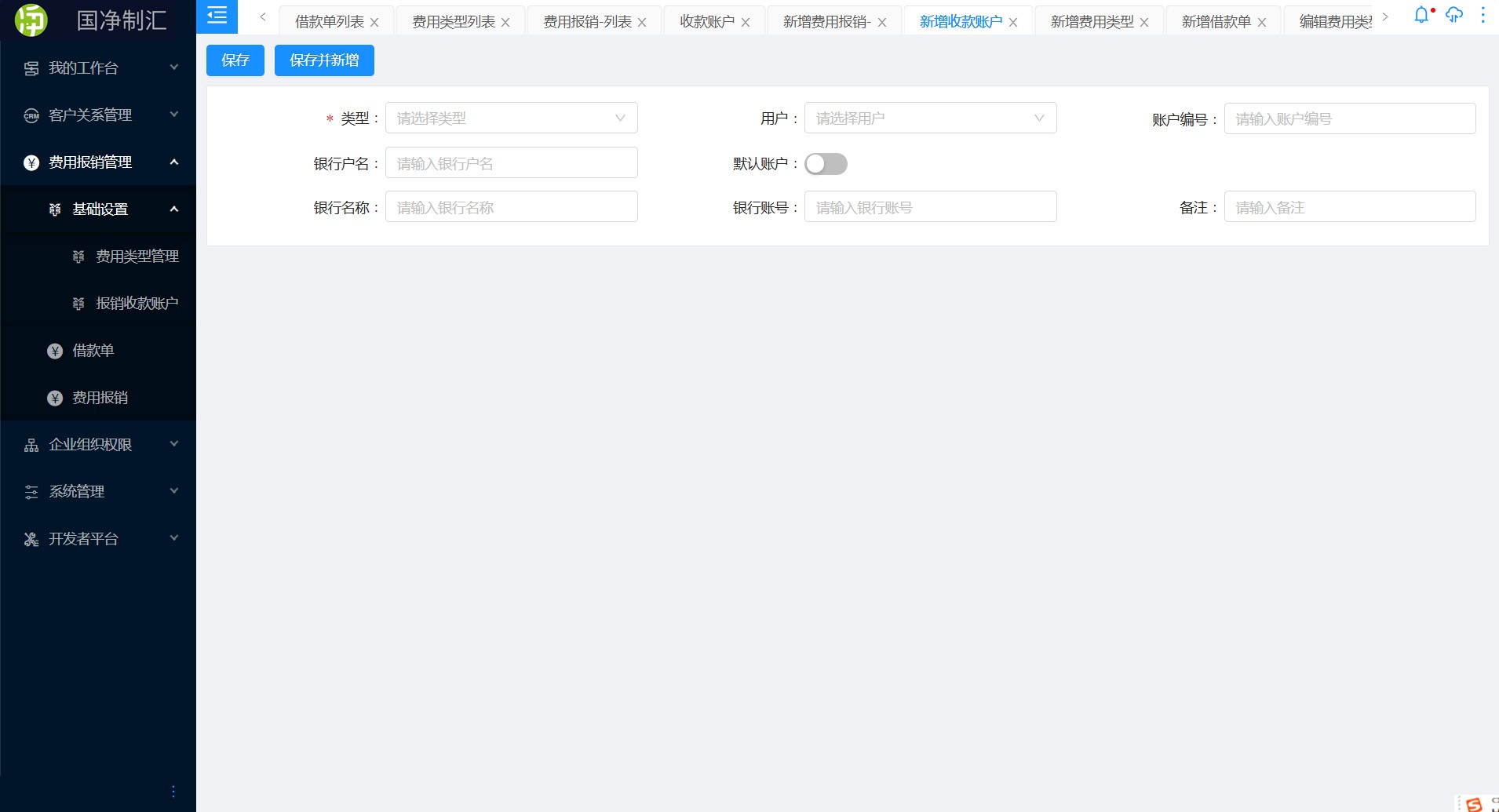Open 借款单 in the sidebar
The image size is (1499, 812).
[93, 351]
